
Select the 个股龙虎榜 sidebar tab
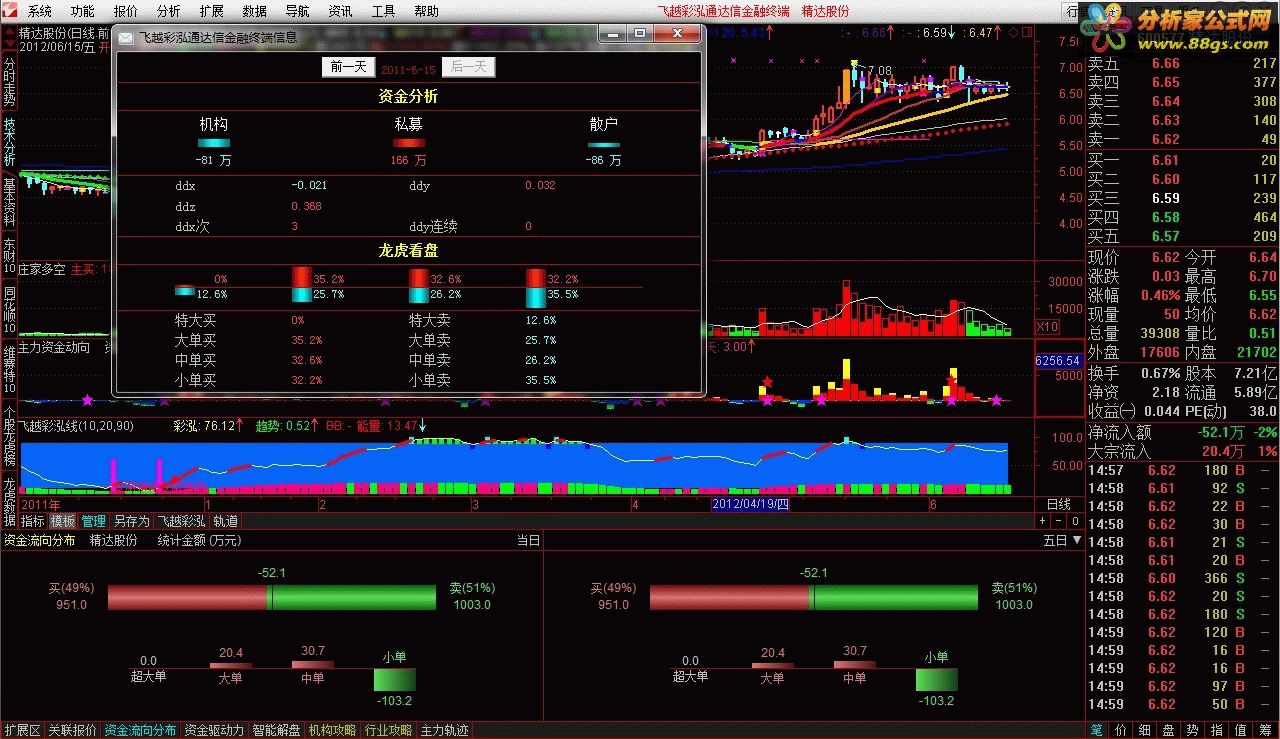[x=9, y=435]
